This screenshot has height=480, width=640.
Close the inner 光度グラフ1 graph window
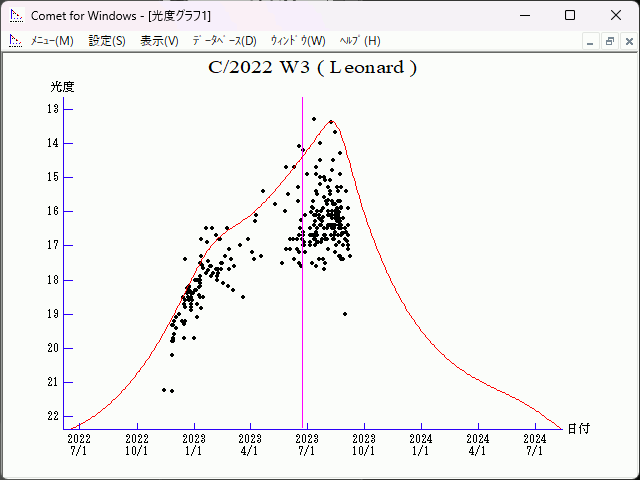click(627, 41)
